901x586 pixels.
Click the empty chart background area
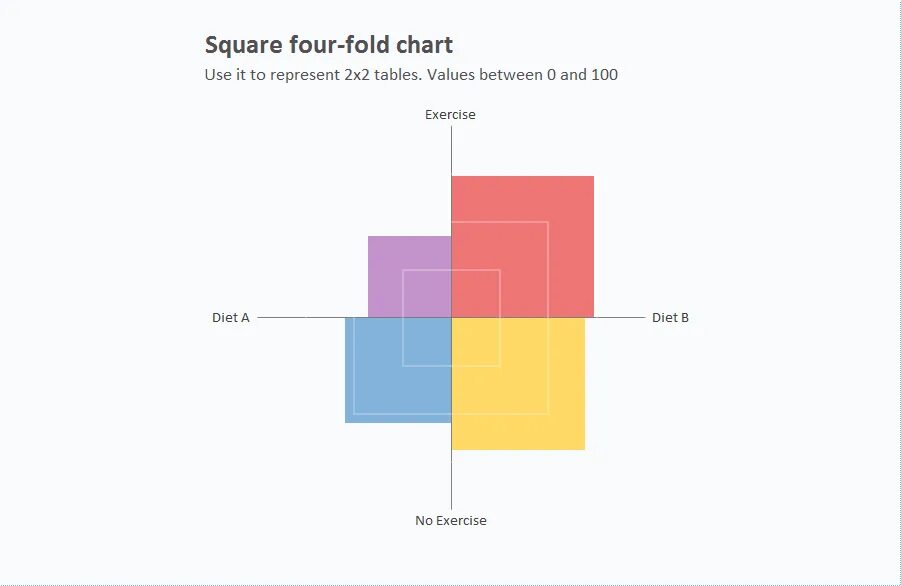tap(750, 450)
